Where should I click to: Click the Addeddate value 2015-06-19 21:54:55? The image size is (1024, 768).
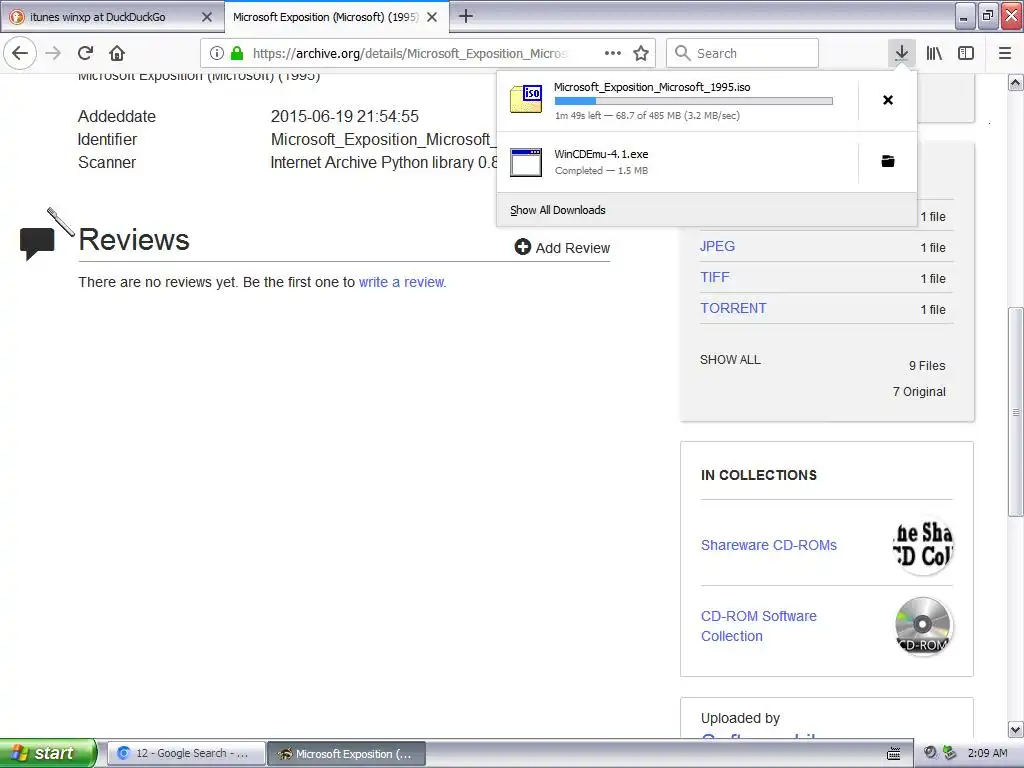(x=345, y=116)
